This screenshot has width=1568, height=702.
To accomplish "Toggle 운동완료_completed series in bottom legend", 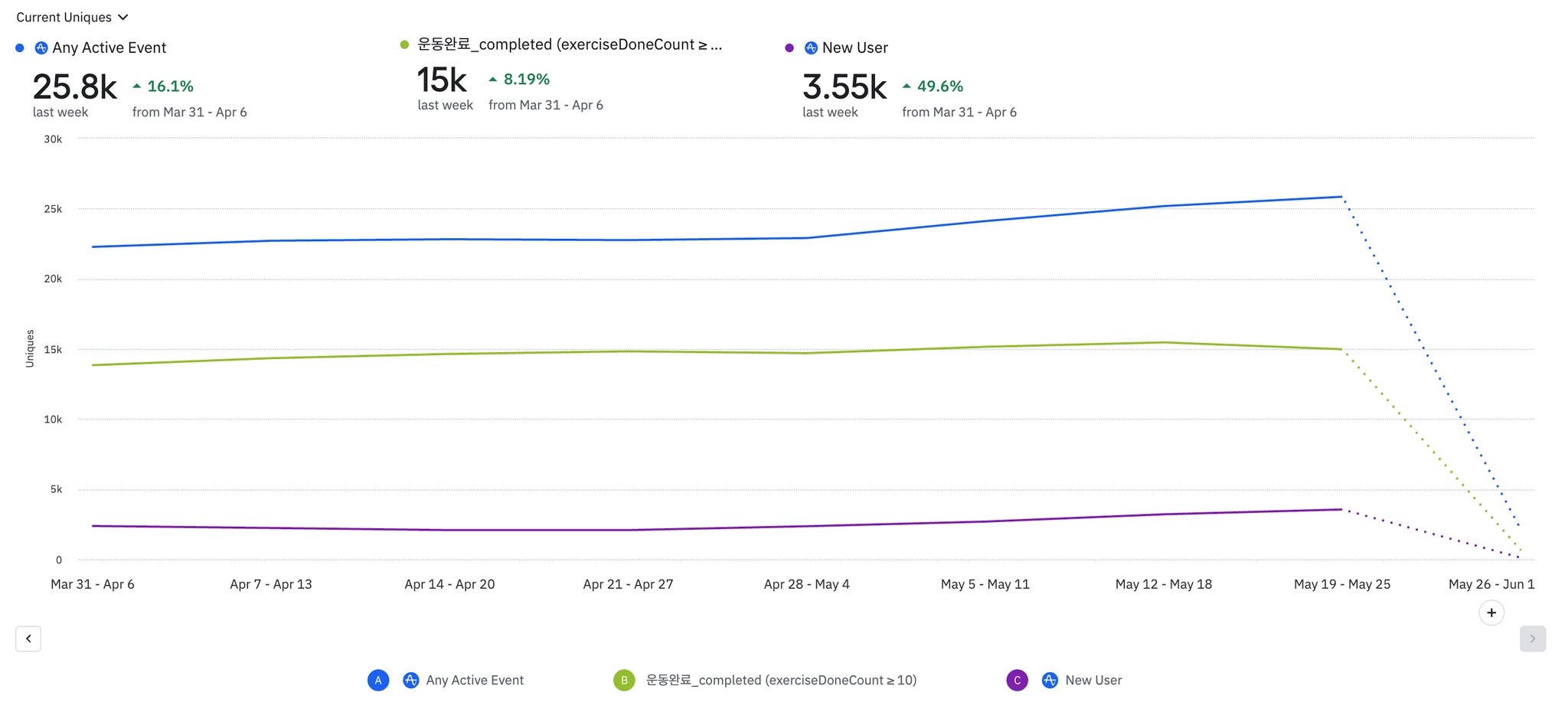I will pyautogui.click(x=781, y=680).
